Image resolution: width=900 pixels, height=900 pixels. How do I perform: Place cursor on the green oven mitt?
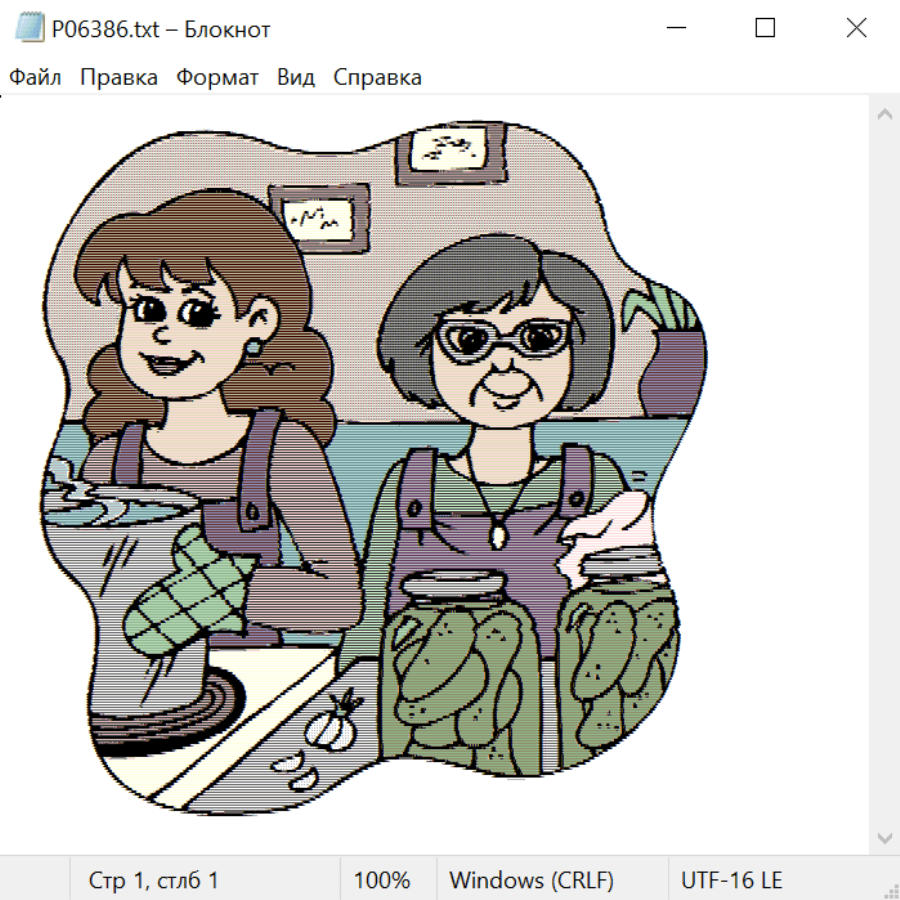185,597
